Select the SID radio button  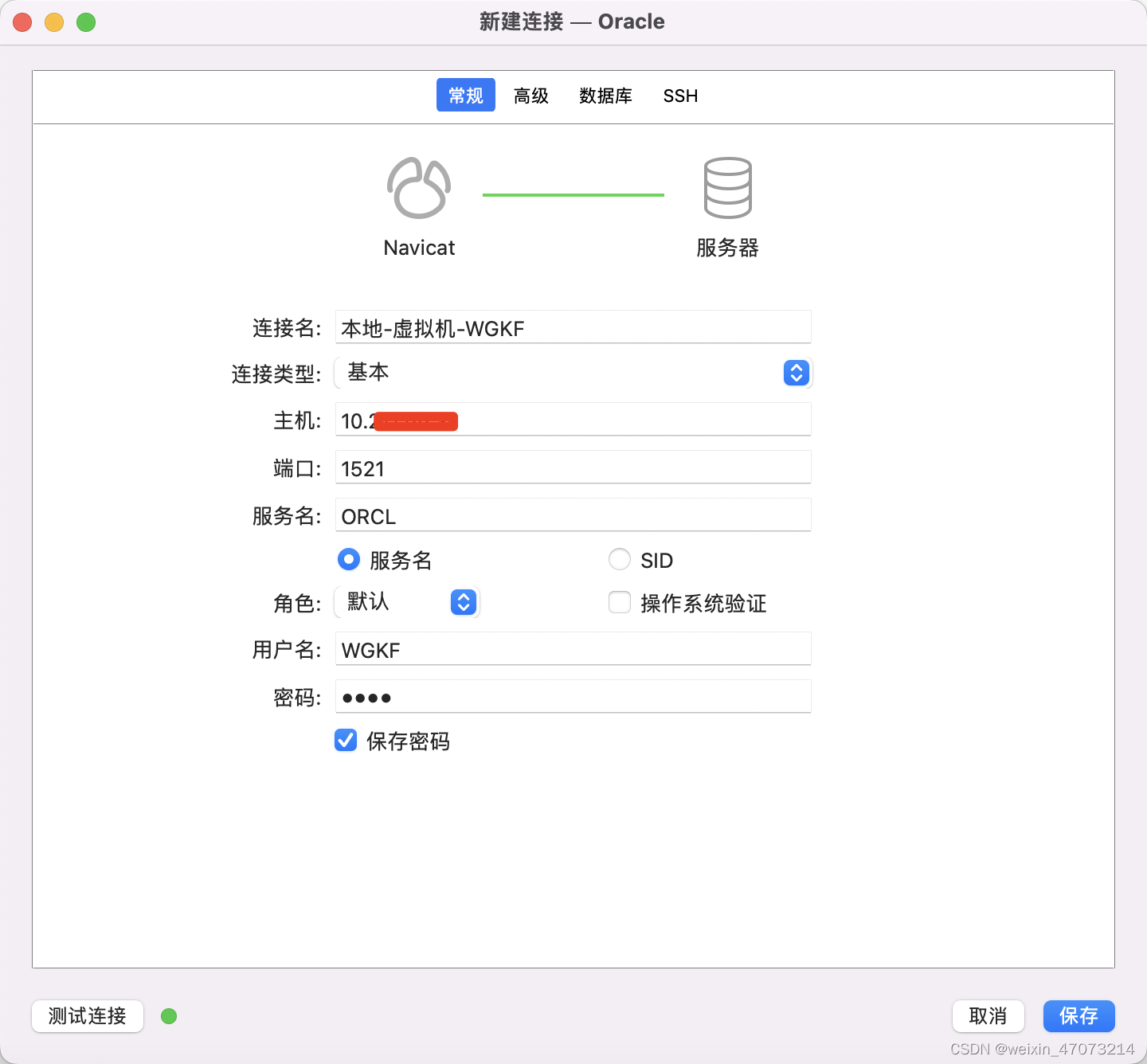click(x=620, y=559)
